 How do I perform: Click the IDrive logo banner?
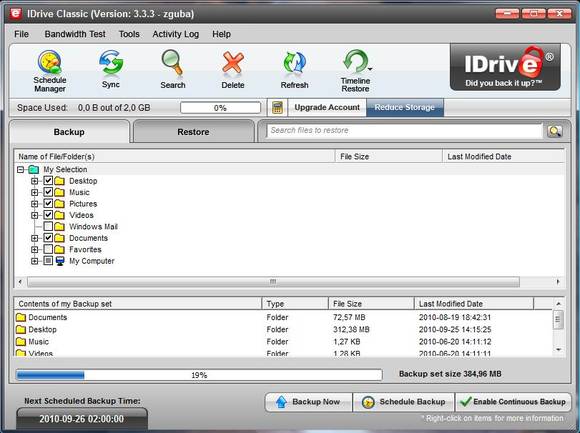505,67
